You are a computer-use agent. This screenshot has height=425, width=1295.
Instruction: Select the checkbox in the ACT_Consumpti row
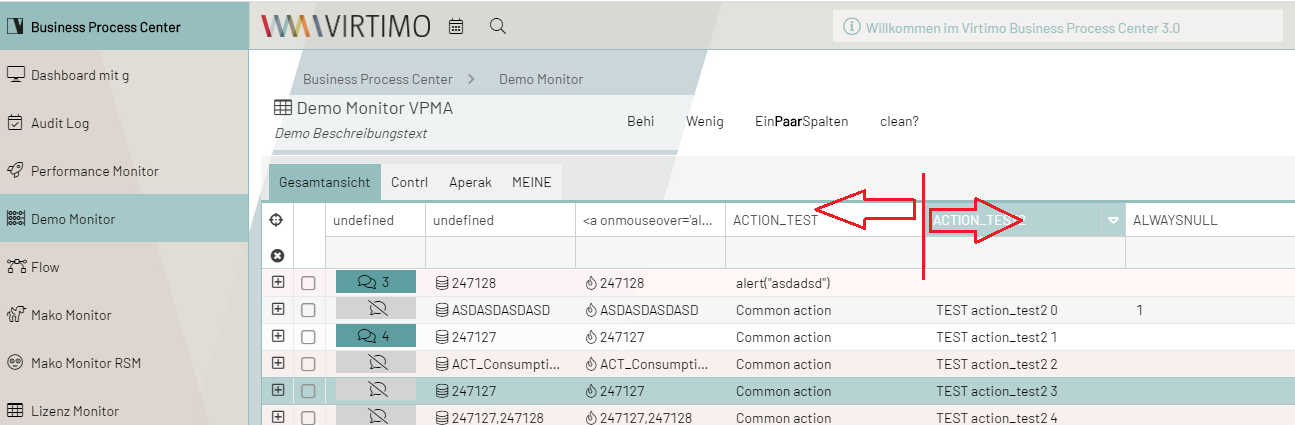click(x=308, y=364)
